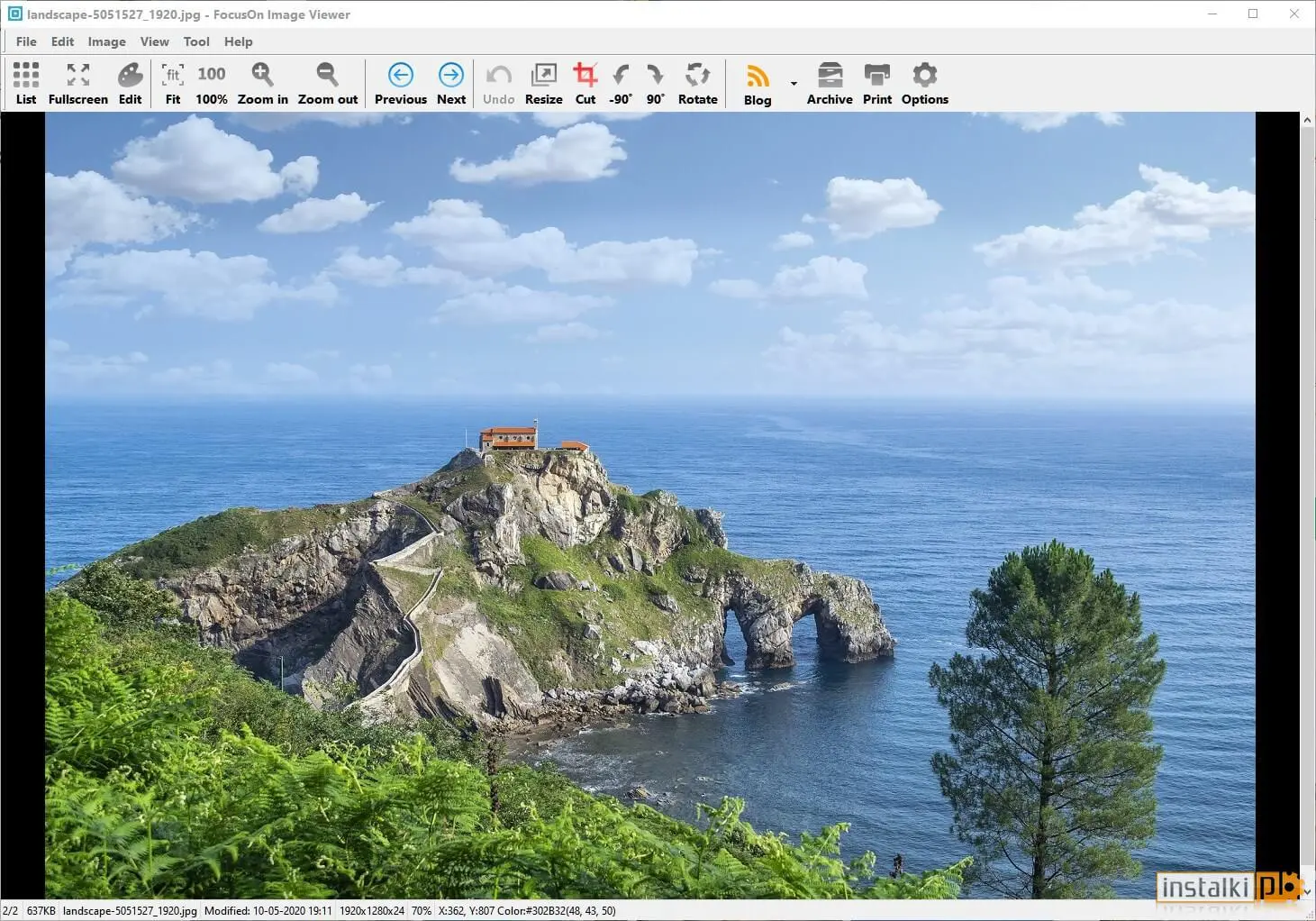Click filename landscape-5051527_1920.jpg in status bar
The image size is (1316, 921).
(130, 911)
